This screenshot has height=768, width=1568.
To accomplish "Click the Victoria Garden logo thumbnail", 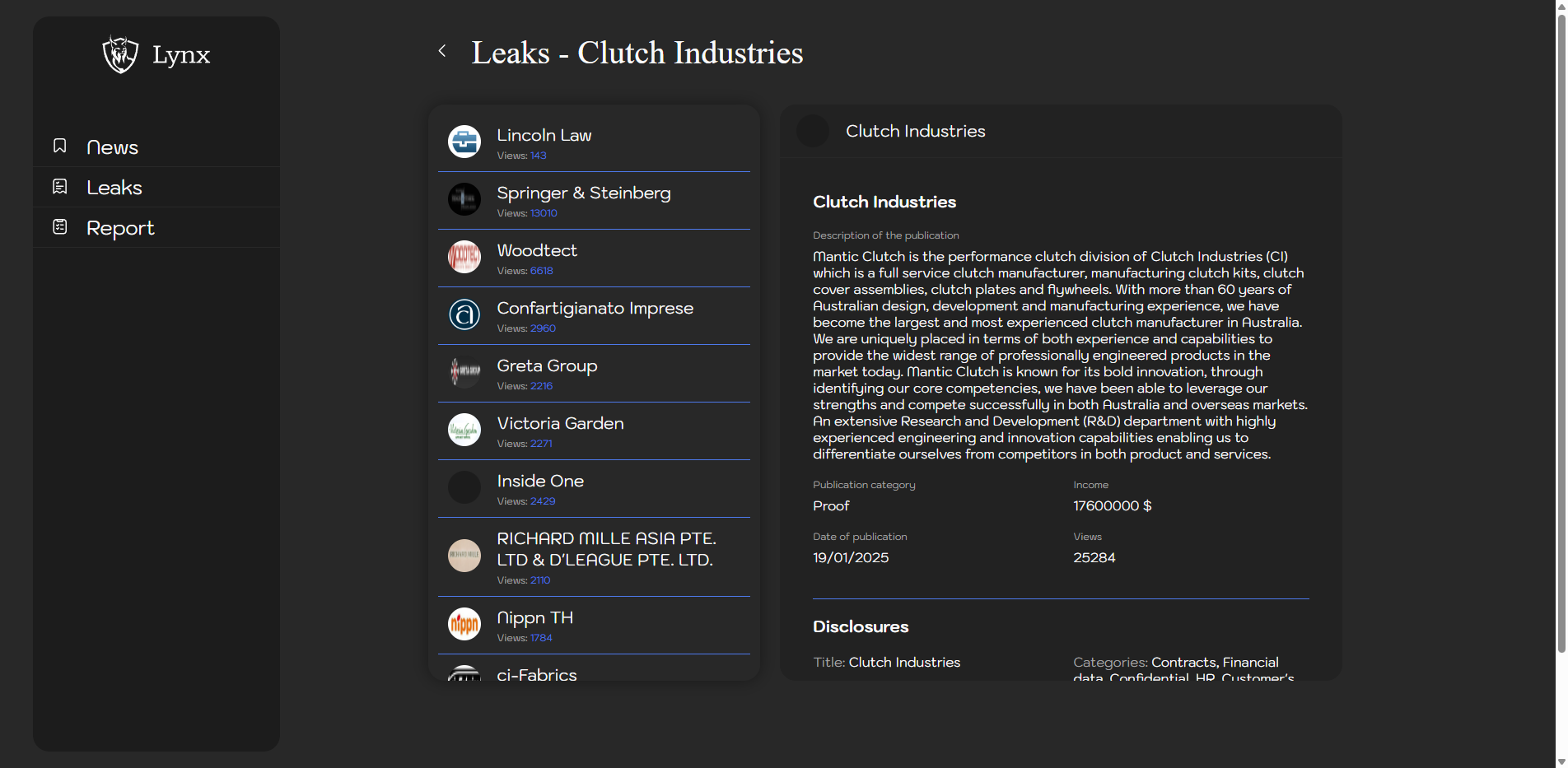I will pos(464,430).
